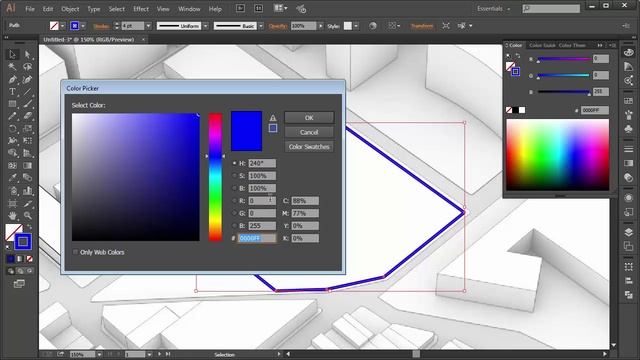Click the search field in the title bar
This screenshot has width=640, height=360.
pos(551,9)
